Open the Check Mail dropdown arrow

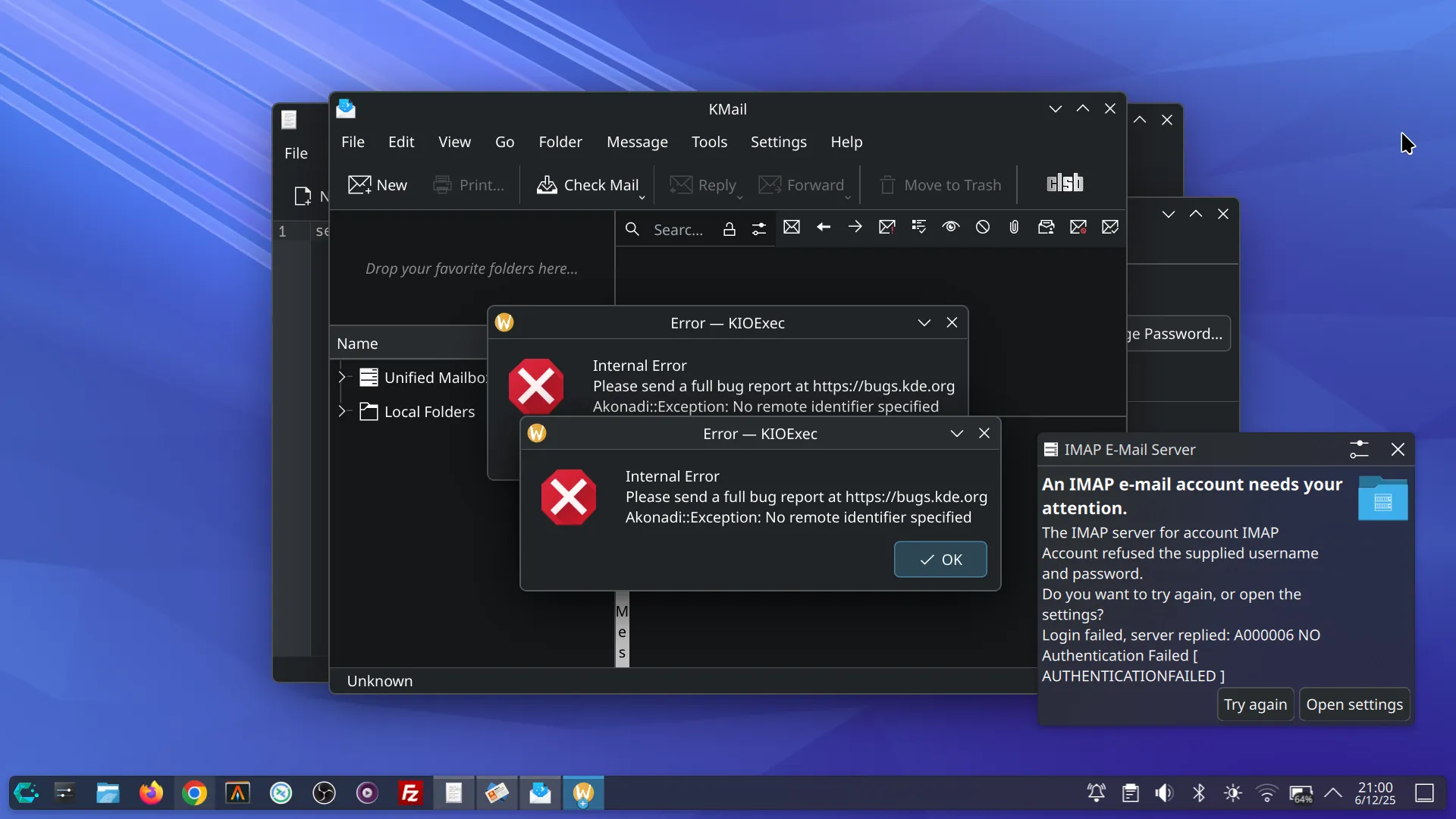coord(642,198)
